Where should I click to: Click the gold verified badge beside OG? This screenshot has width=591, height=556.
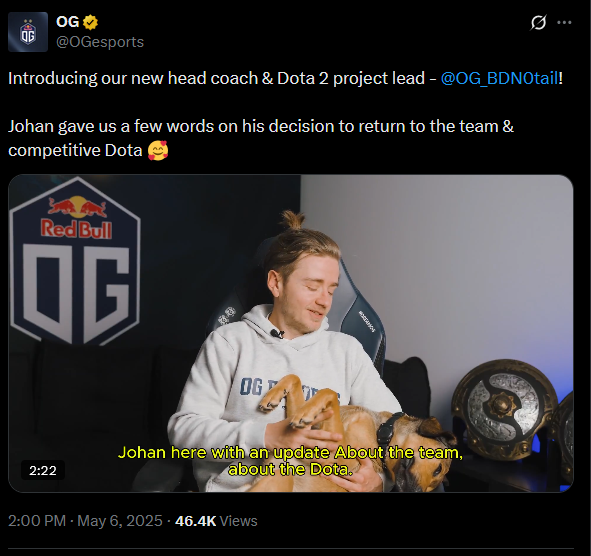coord(90,22)
